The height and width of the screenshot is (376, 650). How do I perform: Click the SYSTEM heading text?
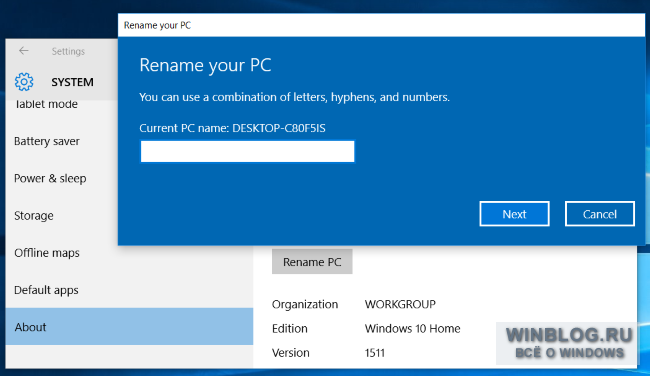coord(73,82)
